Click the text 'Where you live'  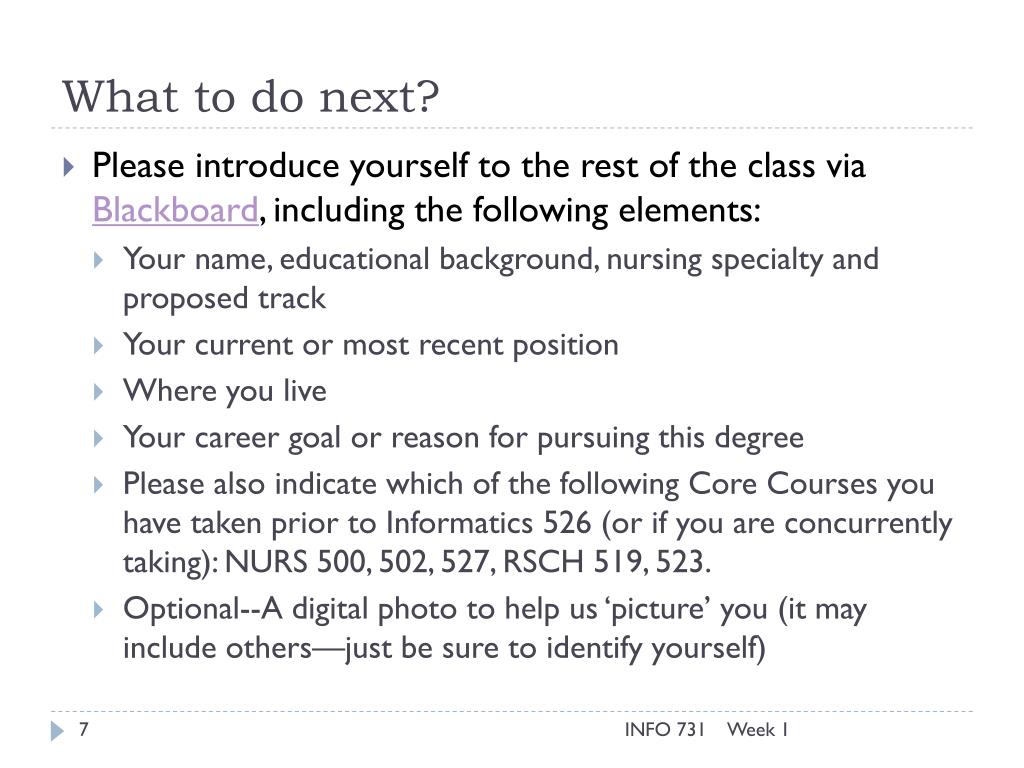pyautogui.click(x=225, y=392)
